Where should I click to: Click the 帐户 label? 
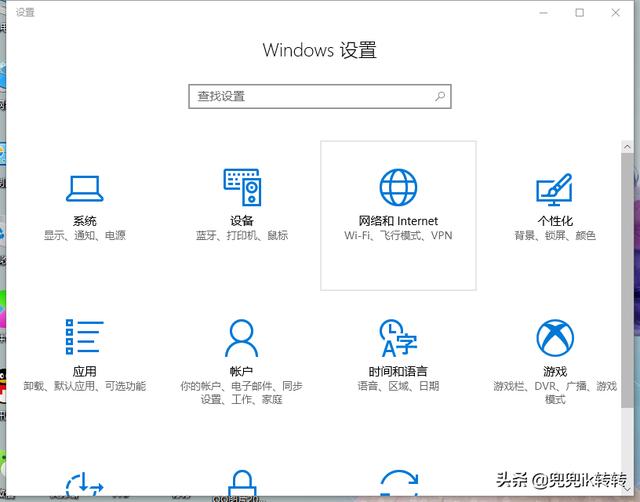pyautogui.click(x=241, y=371)
